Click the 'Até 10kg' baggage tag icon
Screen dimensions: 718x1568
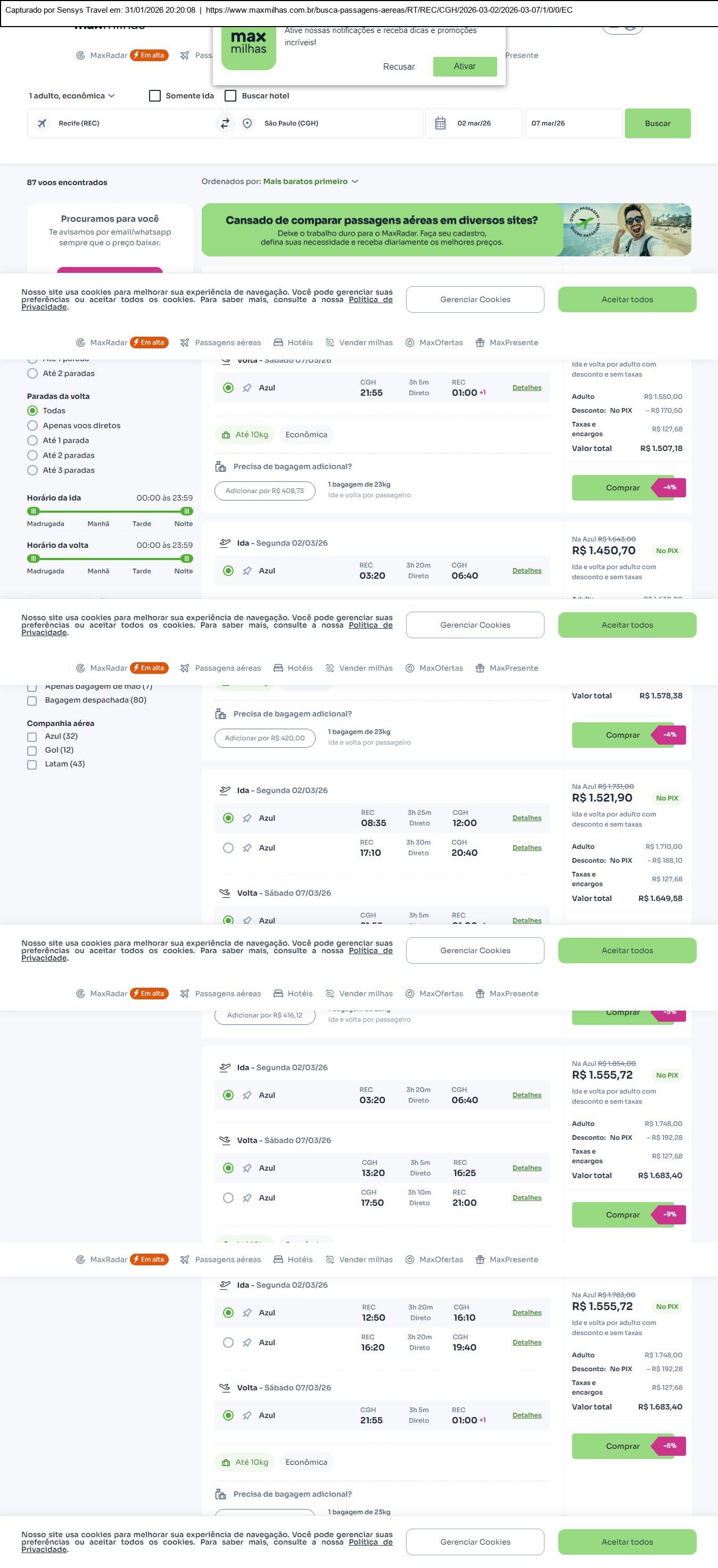pyautogui.click(x=226, y=435)
